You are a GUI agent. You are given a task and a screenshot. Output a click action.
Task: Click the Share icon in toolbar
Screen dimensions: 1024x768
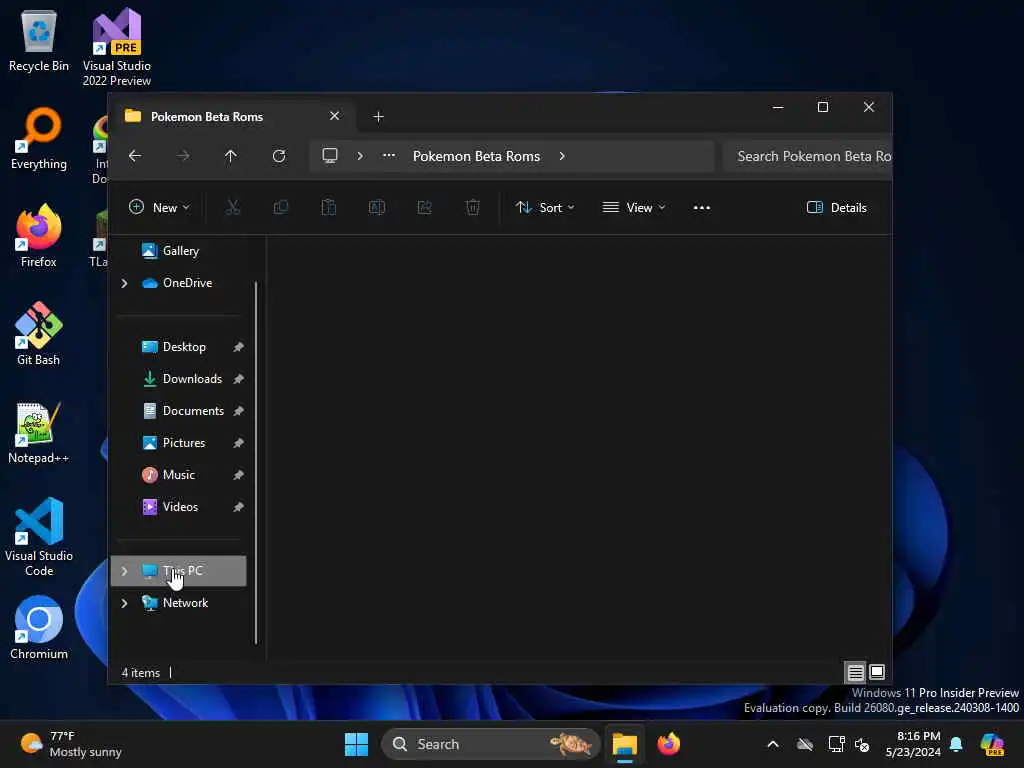click(x=424, y=208)
